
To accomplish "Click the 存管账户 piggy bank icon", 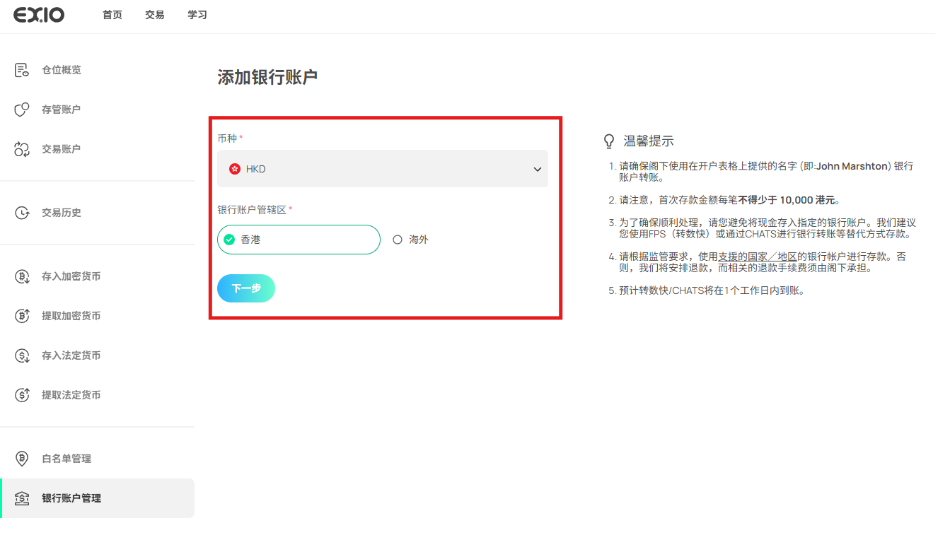I will coord(21,109).
